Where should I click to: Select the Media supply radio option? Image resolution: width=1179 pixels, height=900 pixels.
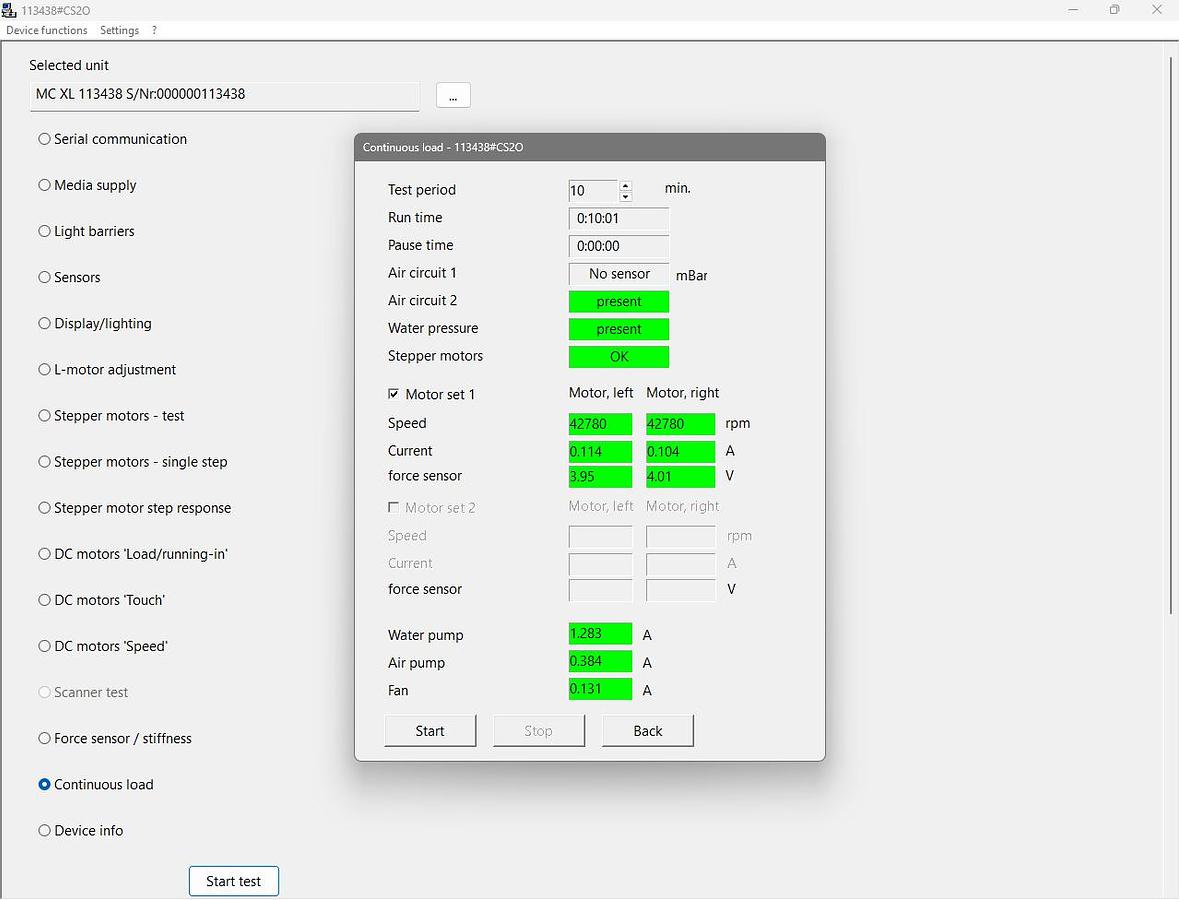44,185
